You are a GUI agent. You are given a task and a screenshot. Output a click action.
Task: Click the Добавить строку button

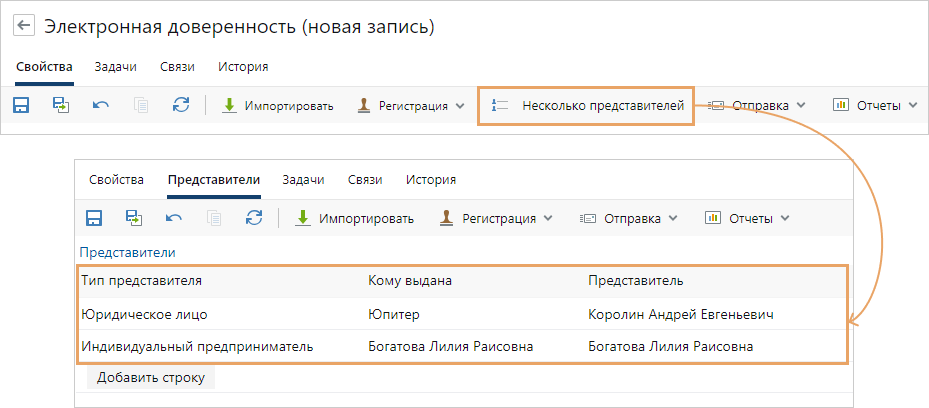coord(151,378)
